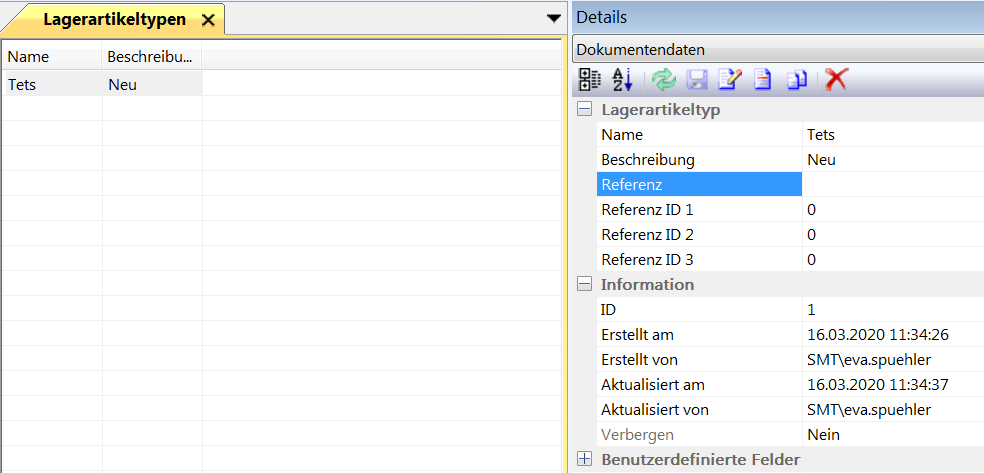Collapse the Information section
This screenshot has height=473, width=984.
tap(585, 285)
